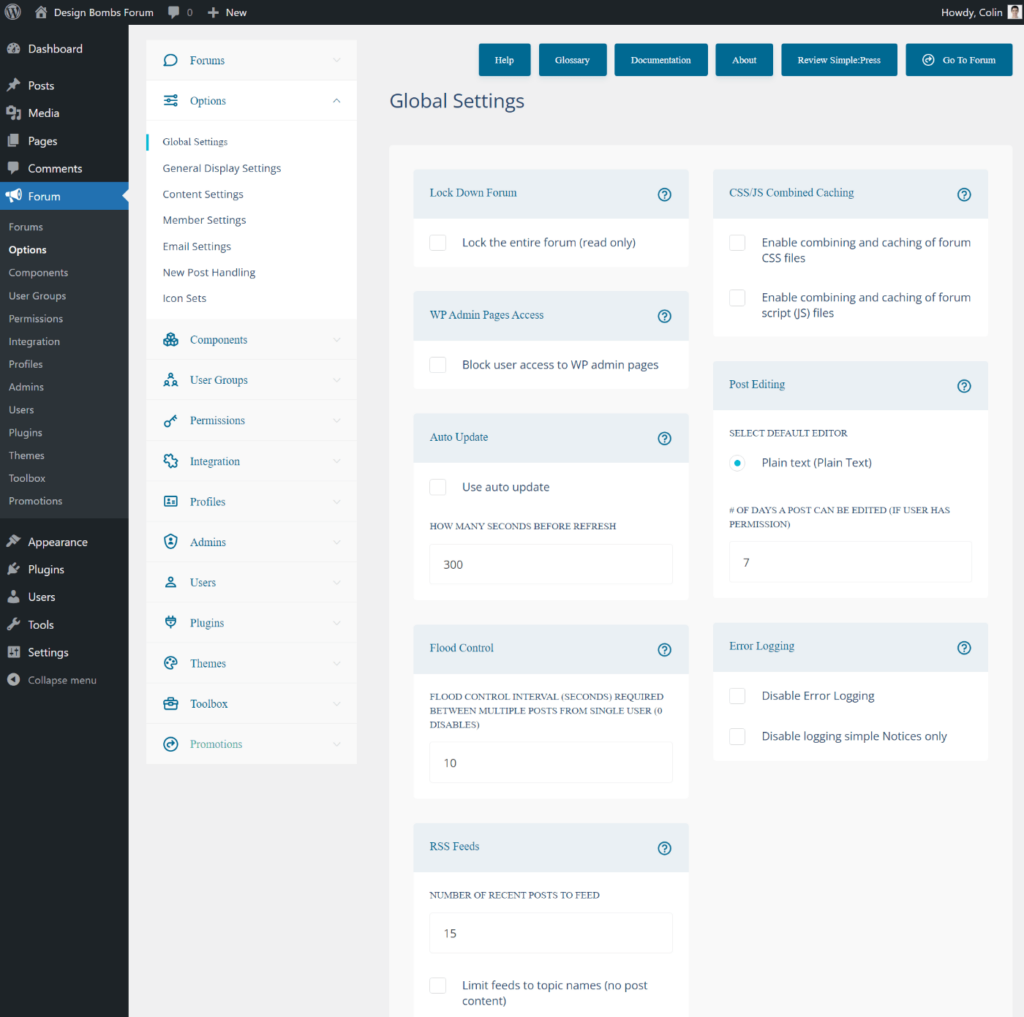Check Disable Error Logging

tap(737, 696)
